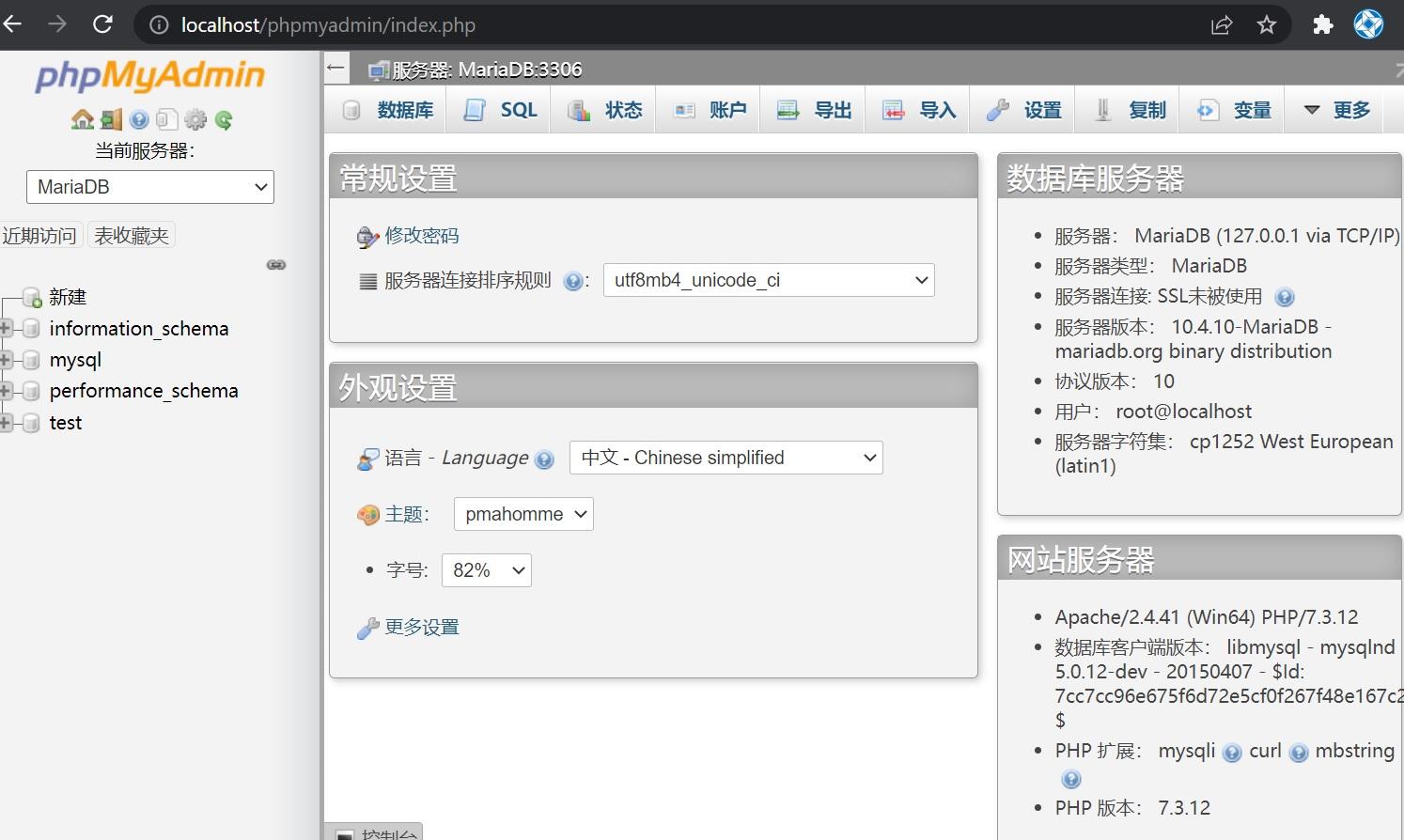This screenshot has width=1404, height=840.
Task: Click the browser address bar URL
Action: [328, 25]
